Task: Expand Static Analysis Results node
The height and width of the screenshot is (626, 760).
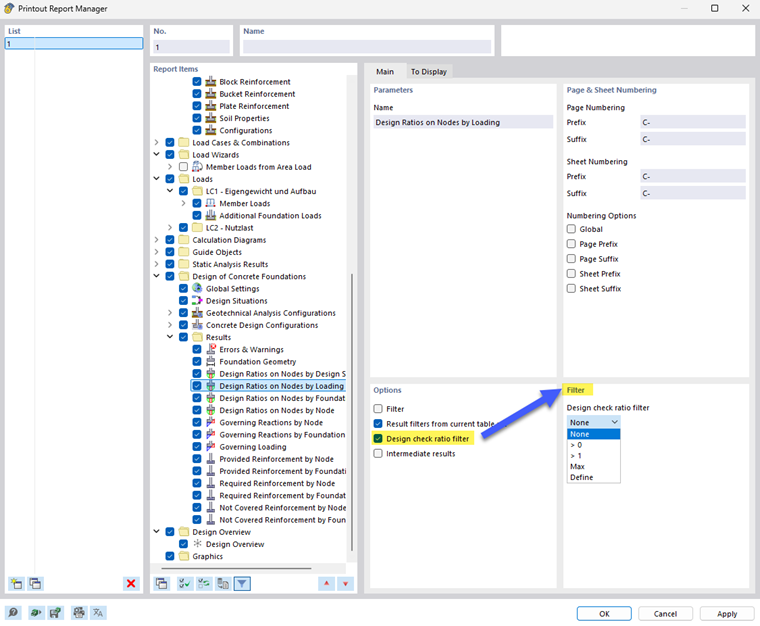Action: point(156,264)
